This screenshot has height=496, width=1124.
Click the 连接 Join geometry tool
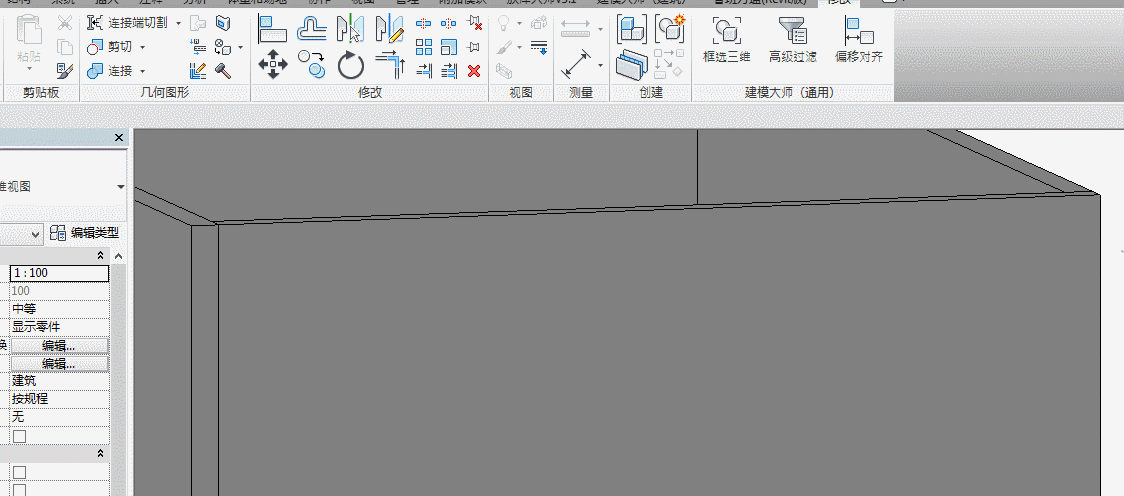110,70
